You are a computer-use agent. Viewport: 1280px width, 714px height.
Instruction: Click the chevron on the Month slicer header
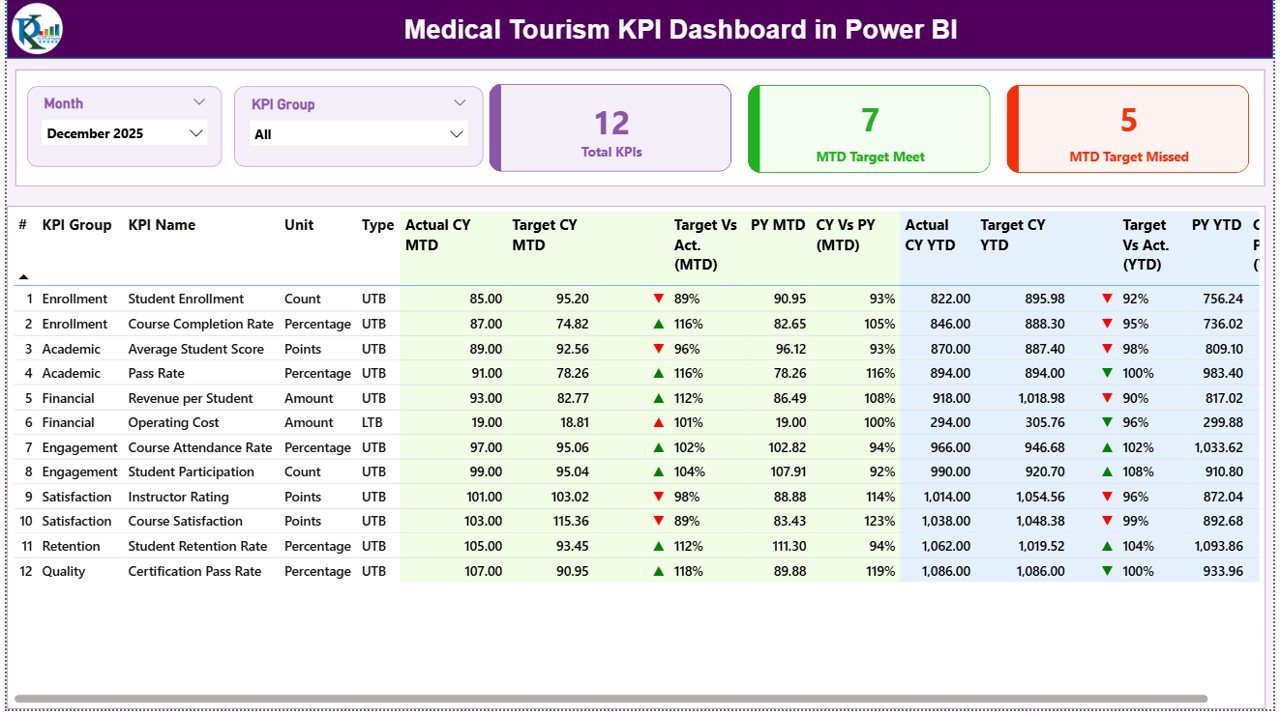coord(199,101)
